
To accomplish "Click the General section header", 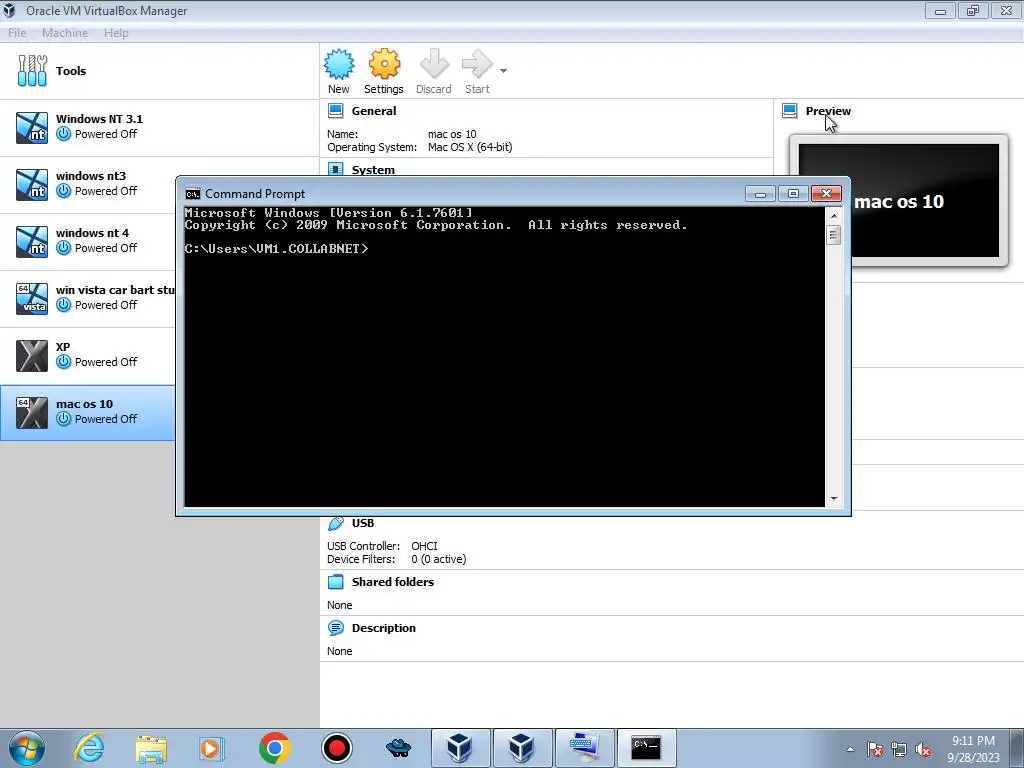I will tap(374, 111).
